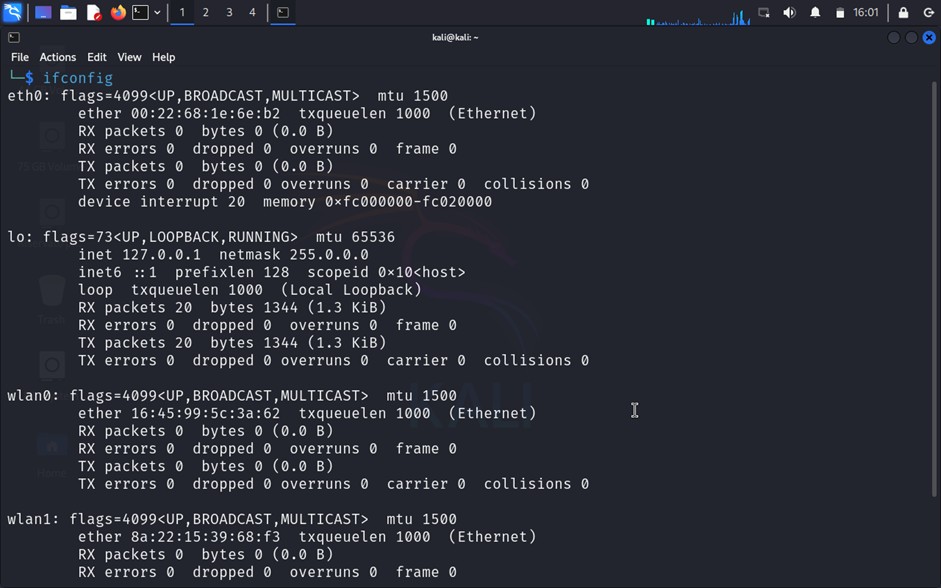Expand the Edit menu
This screenshot has width=941, height=588.
click(x=96, y=57)
